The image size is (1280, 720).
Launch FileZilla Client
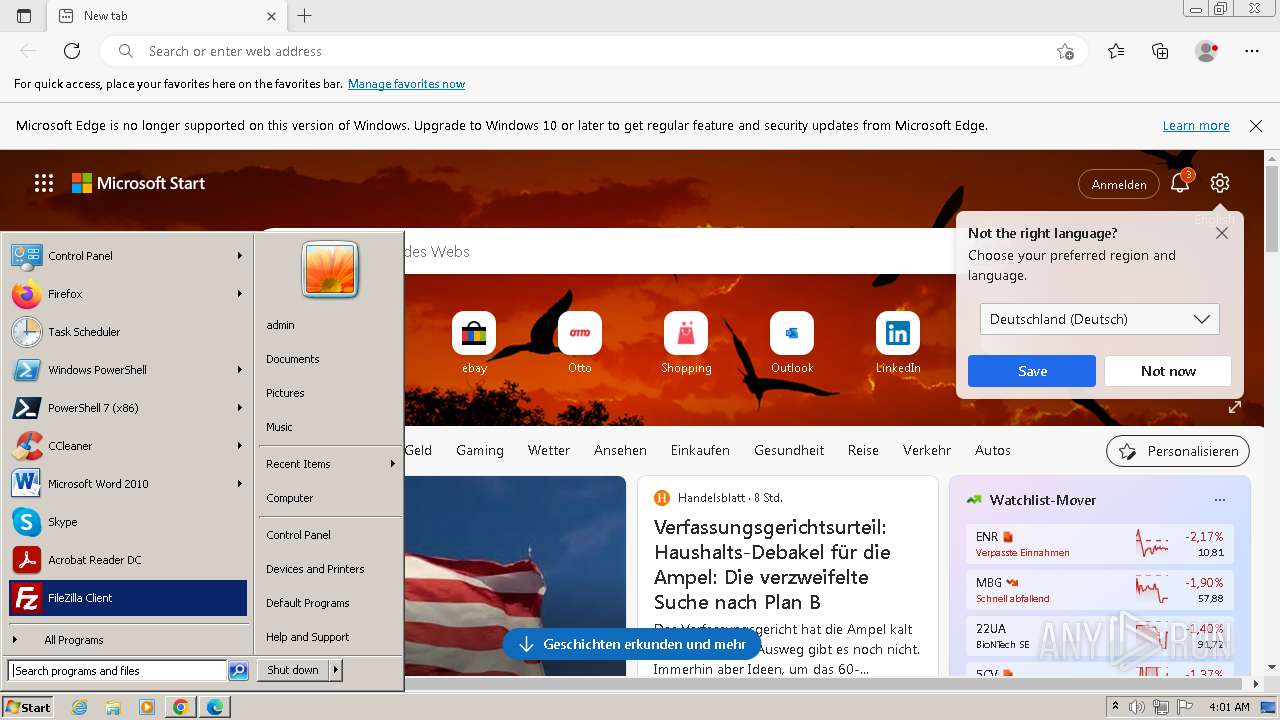click(x=127, y=598)
